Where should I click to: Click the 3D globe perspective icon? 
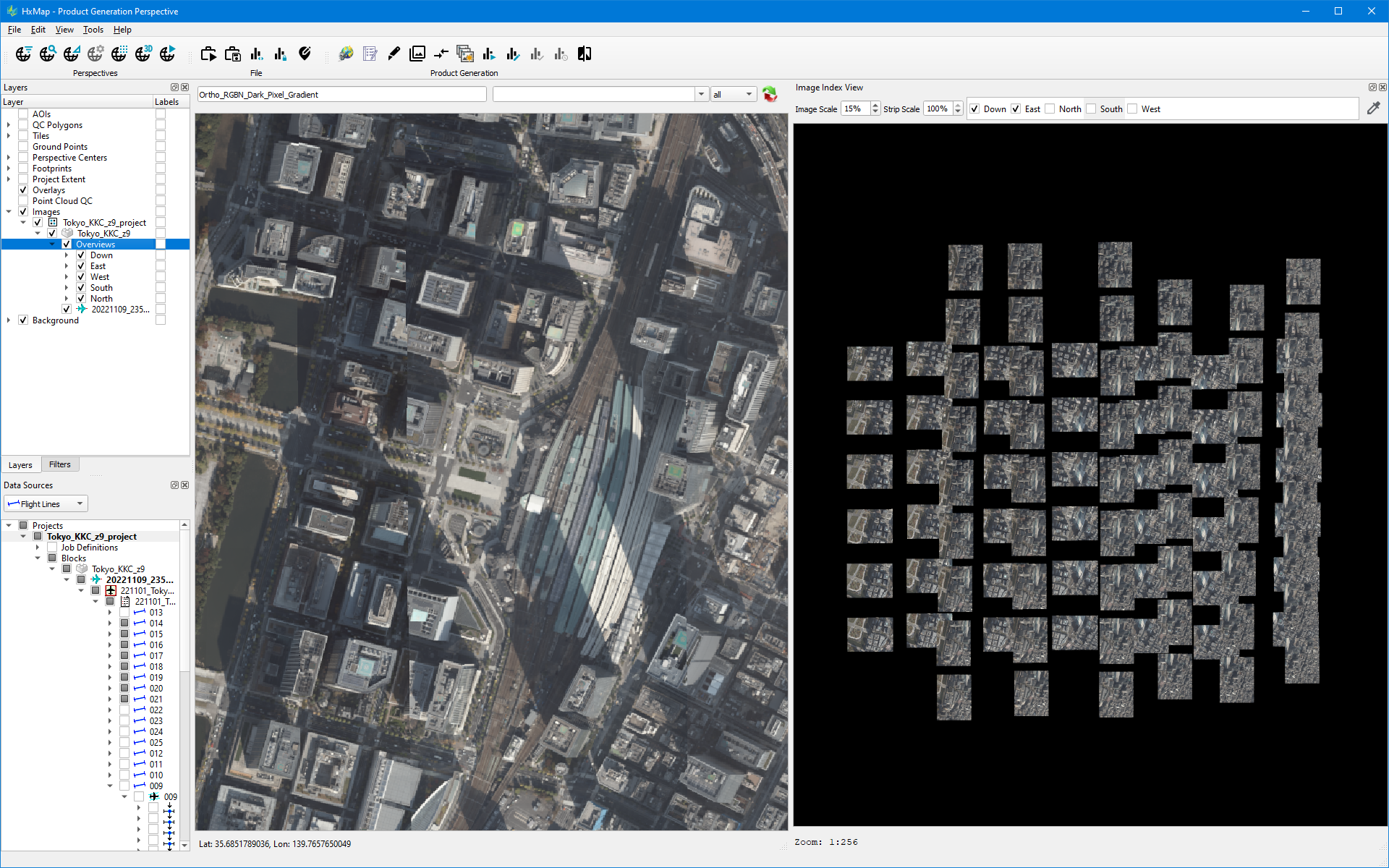point(143,54)
